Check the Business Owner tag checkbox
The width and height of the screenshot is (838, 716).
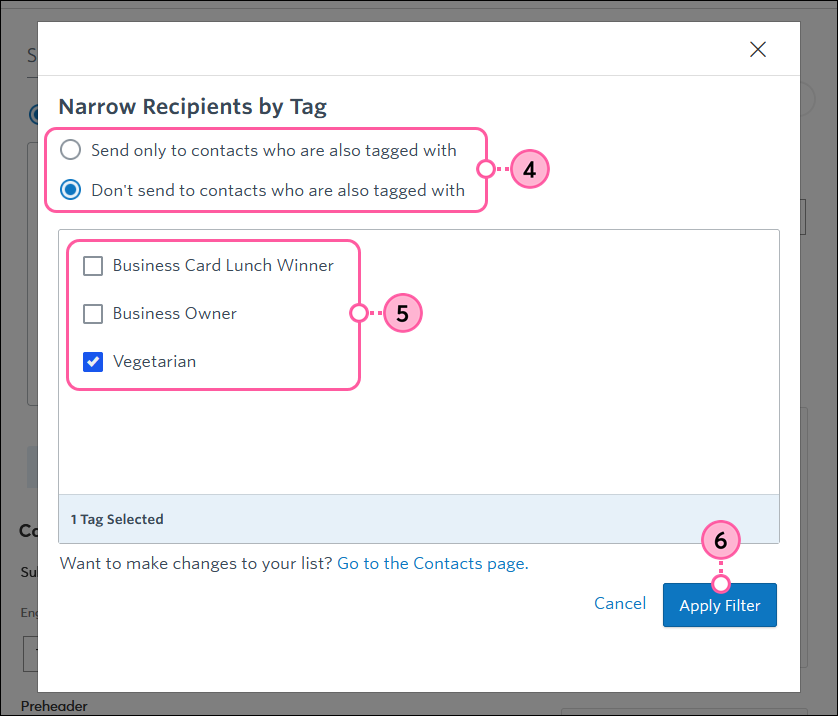93,314
